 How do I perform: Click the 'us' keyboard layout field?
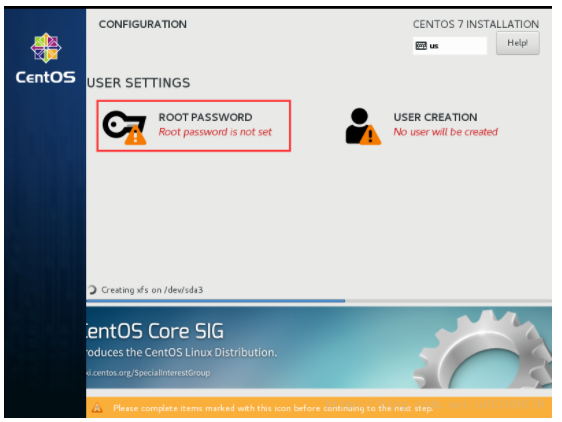[449, 46]
